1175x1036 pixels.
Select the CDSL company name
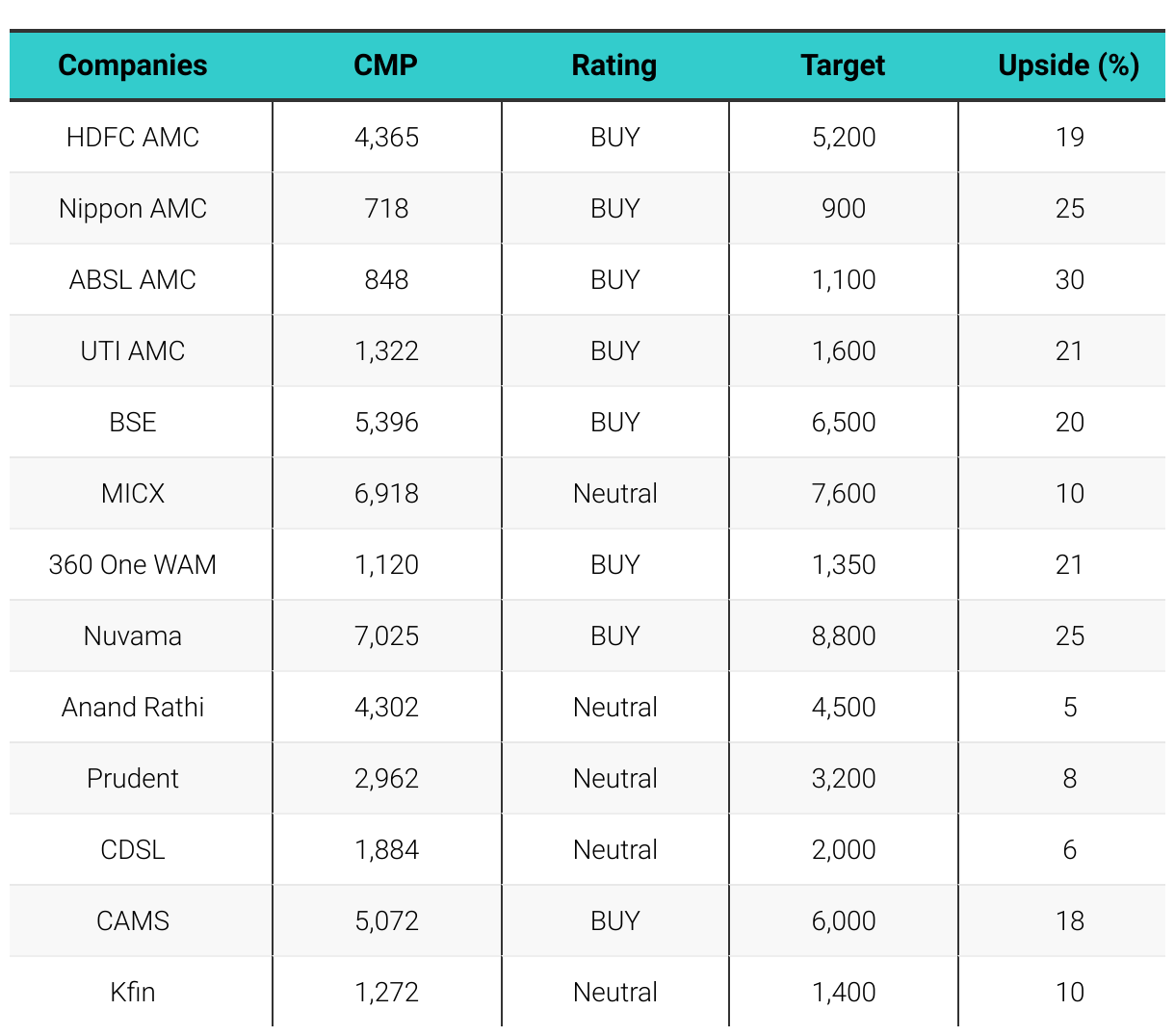click(133, 850)
